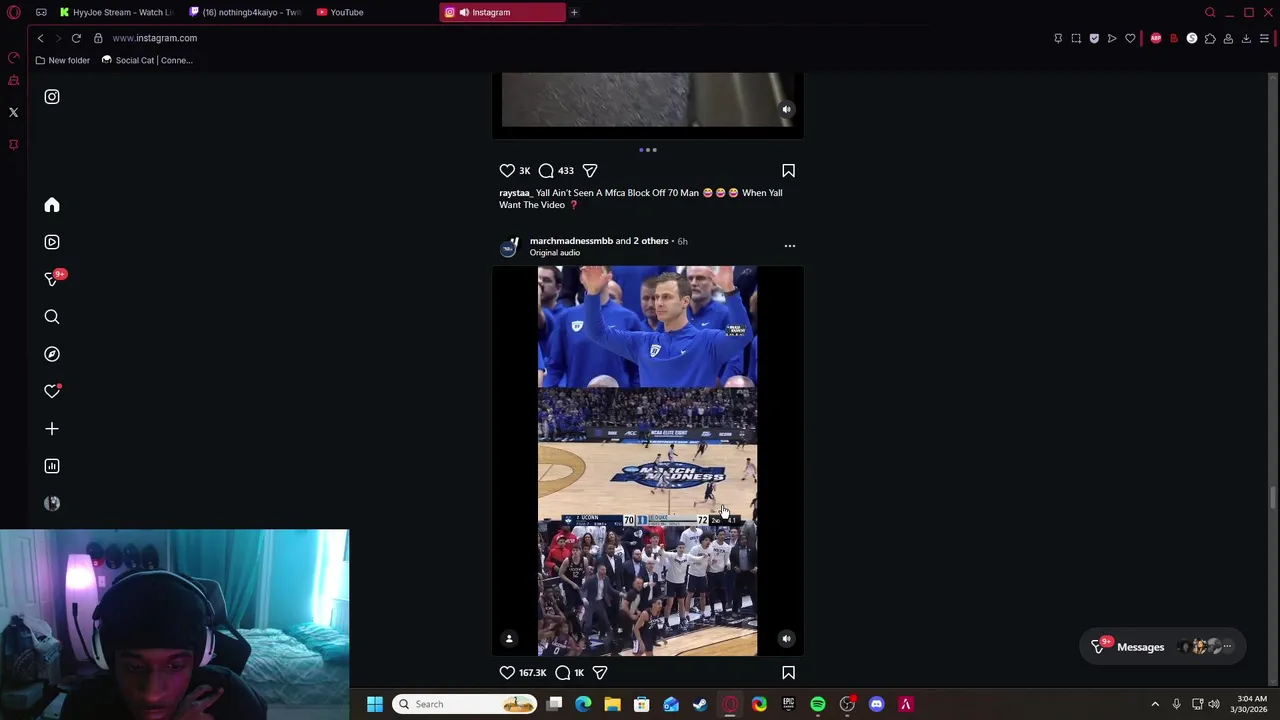This screenshot has height=720, width=1280.
Task: Toggle sound on the top video
Action: 786,109
